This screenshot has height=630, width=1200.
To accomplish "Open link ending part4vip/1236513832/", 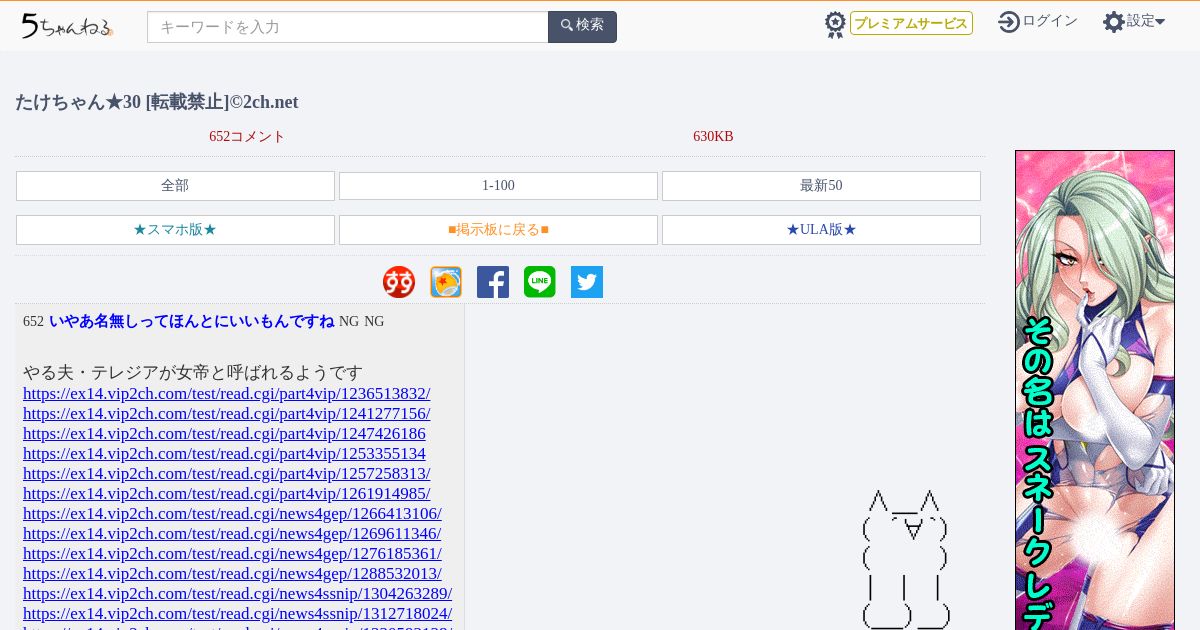I will (227, 394).
